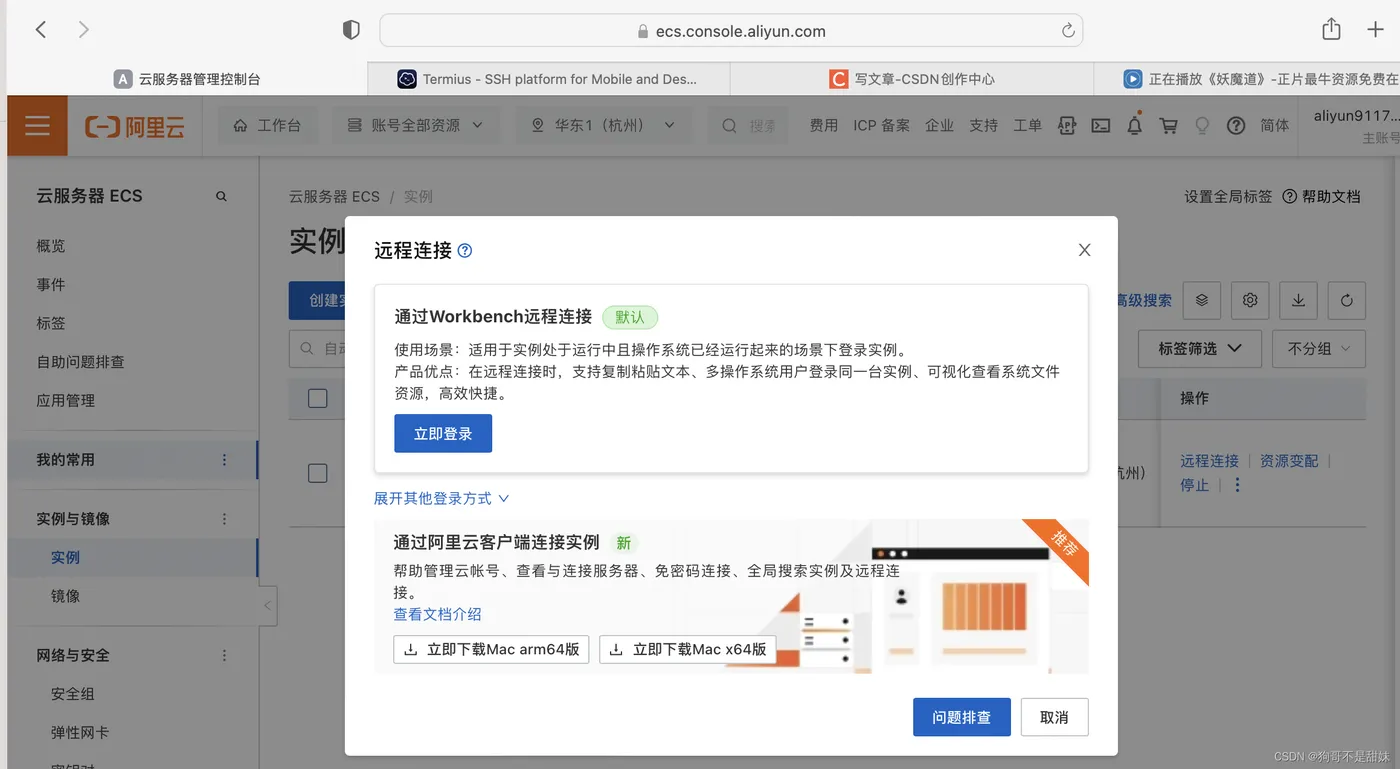The width and height of the screenshot is (1400, 769).
Task: Go back in the browser
Action: coord(41,30)
